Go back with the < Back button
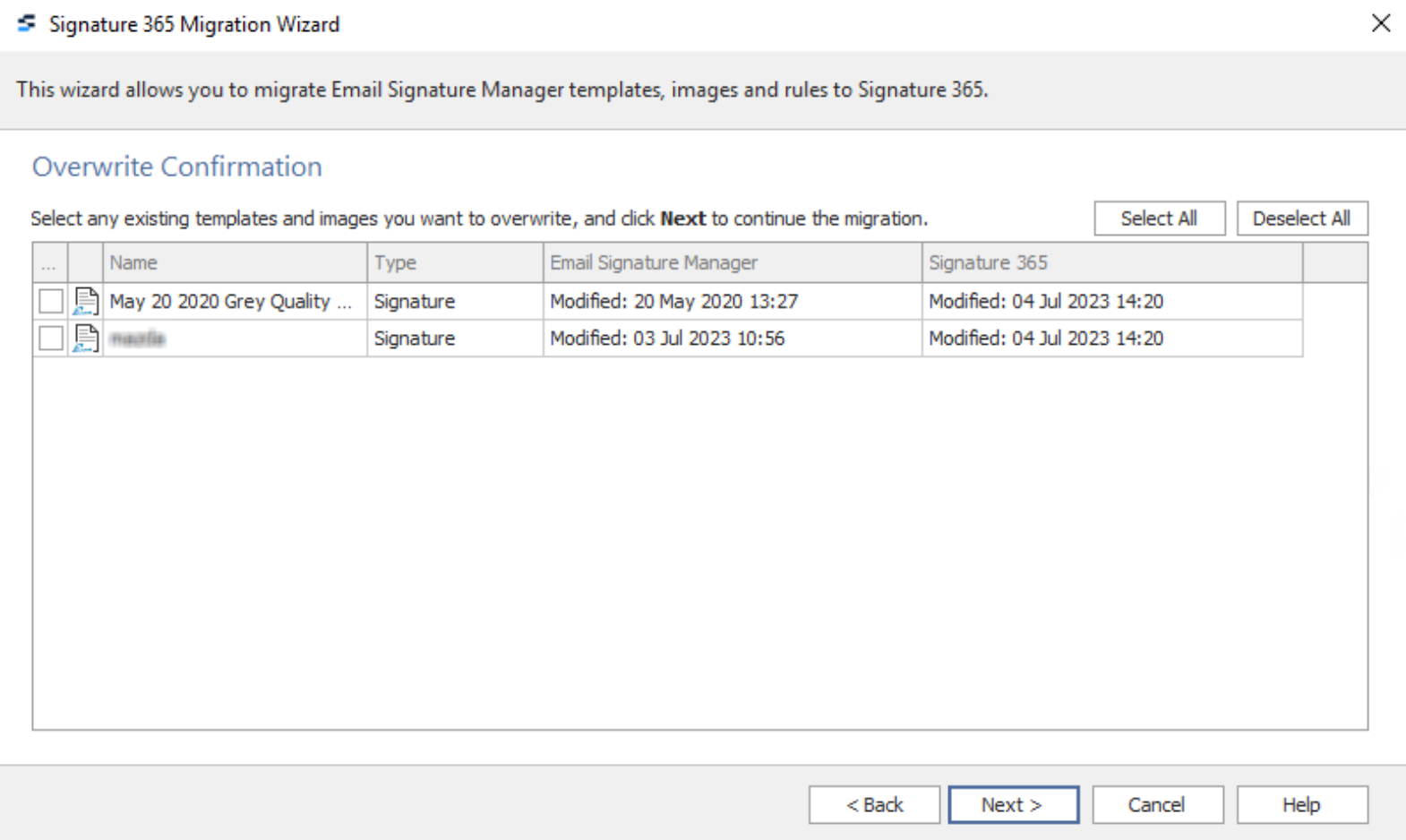The width and height of the screenshot is (1406, 840). point(875,805)
